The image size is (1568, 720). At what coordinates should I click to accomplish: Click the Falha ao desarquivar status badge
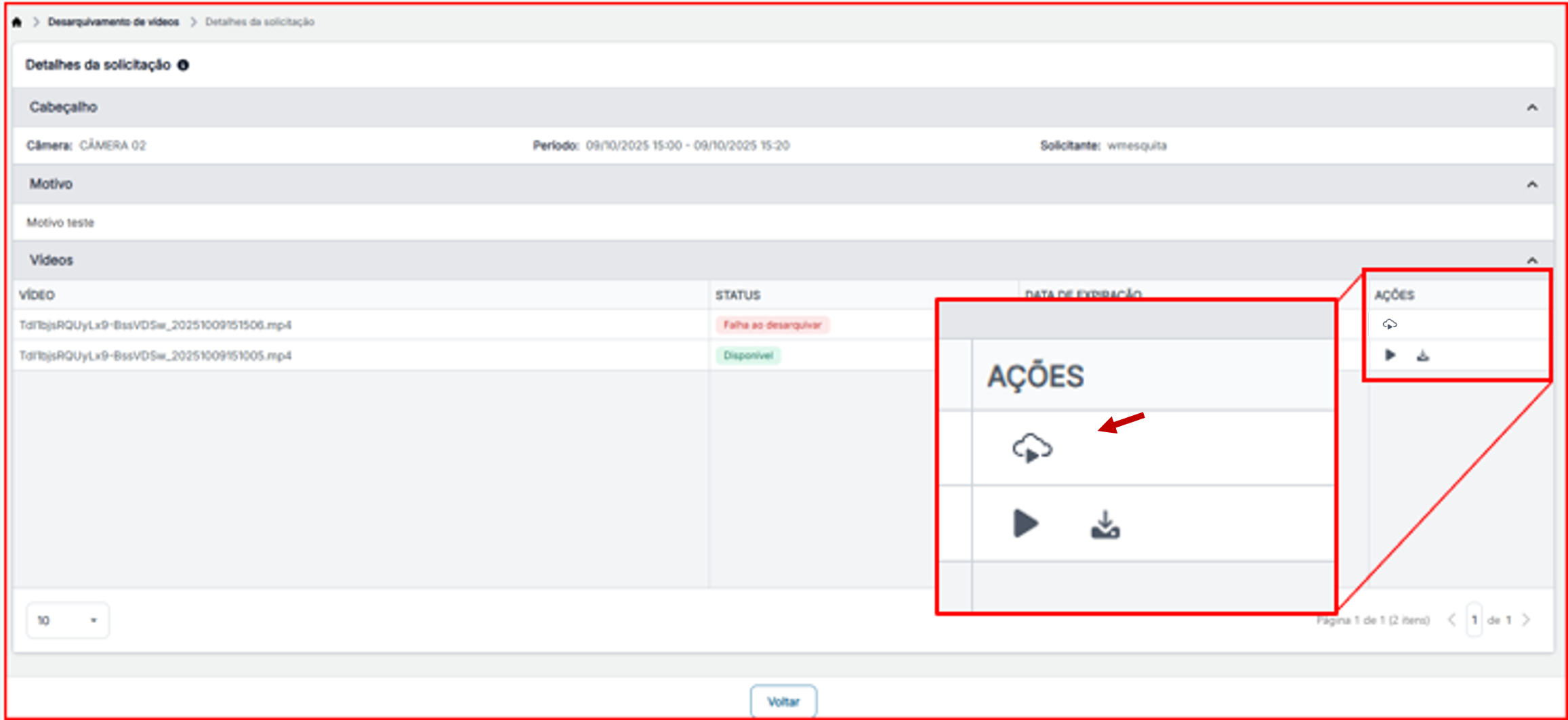pos(772,325)
